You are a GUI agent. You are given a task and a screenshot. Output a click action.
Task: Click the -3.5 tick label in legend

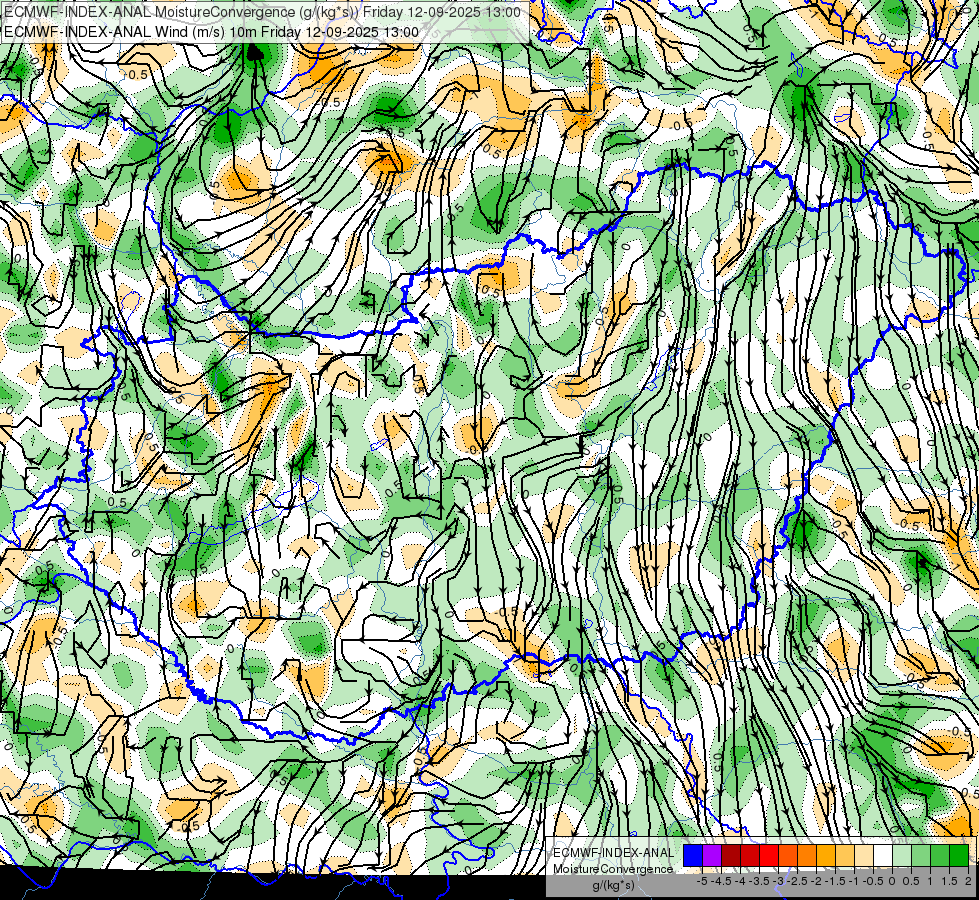pos(759,881)
